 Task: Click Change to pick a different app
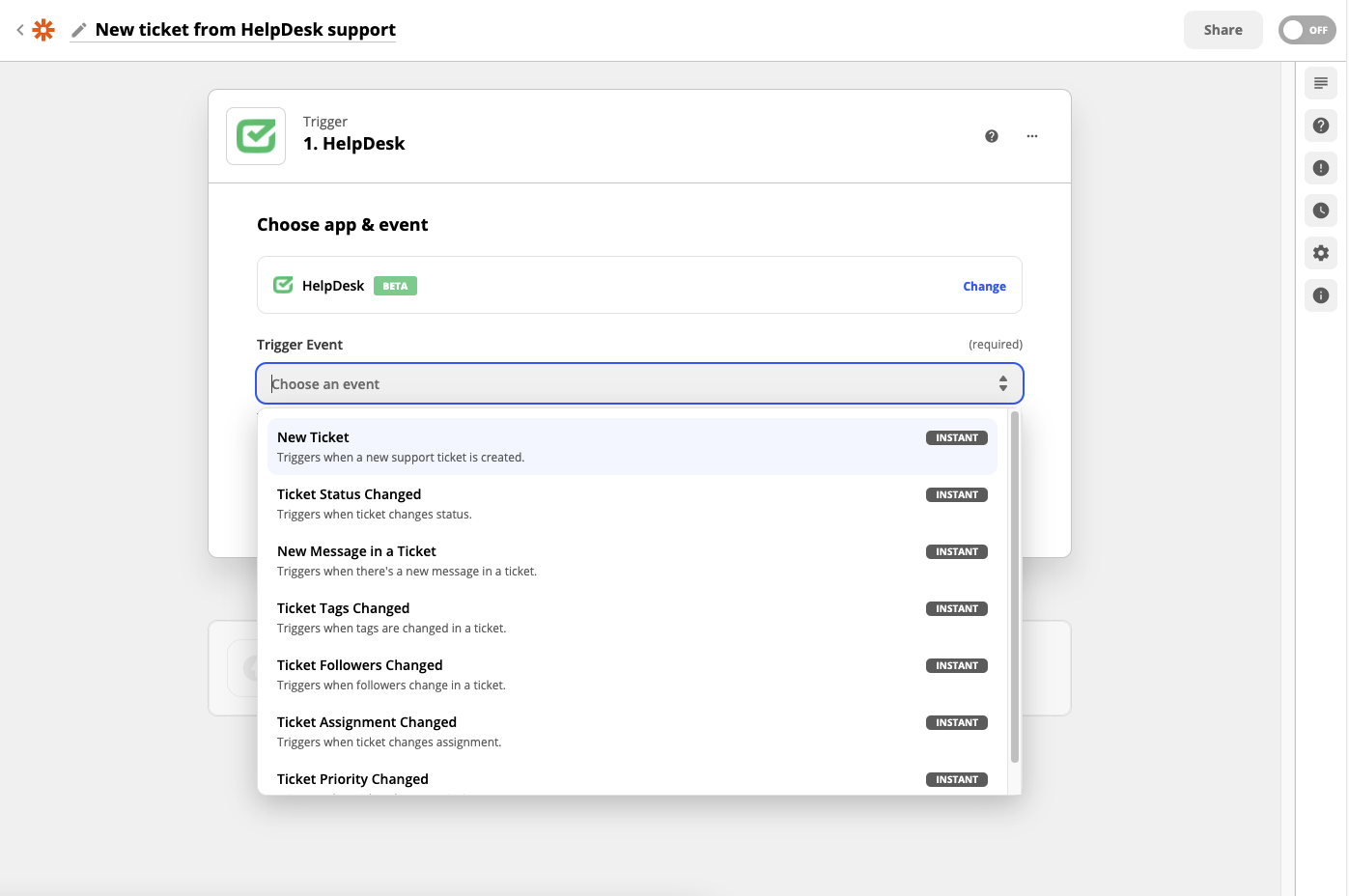coord(984,287)
